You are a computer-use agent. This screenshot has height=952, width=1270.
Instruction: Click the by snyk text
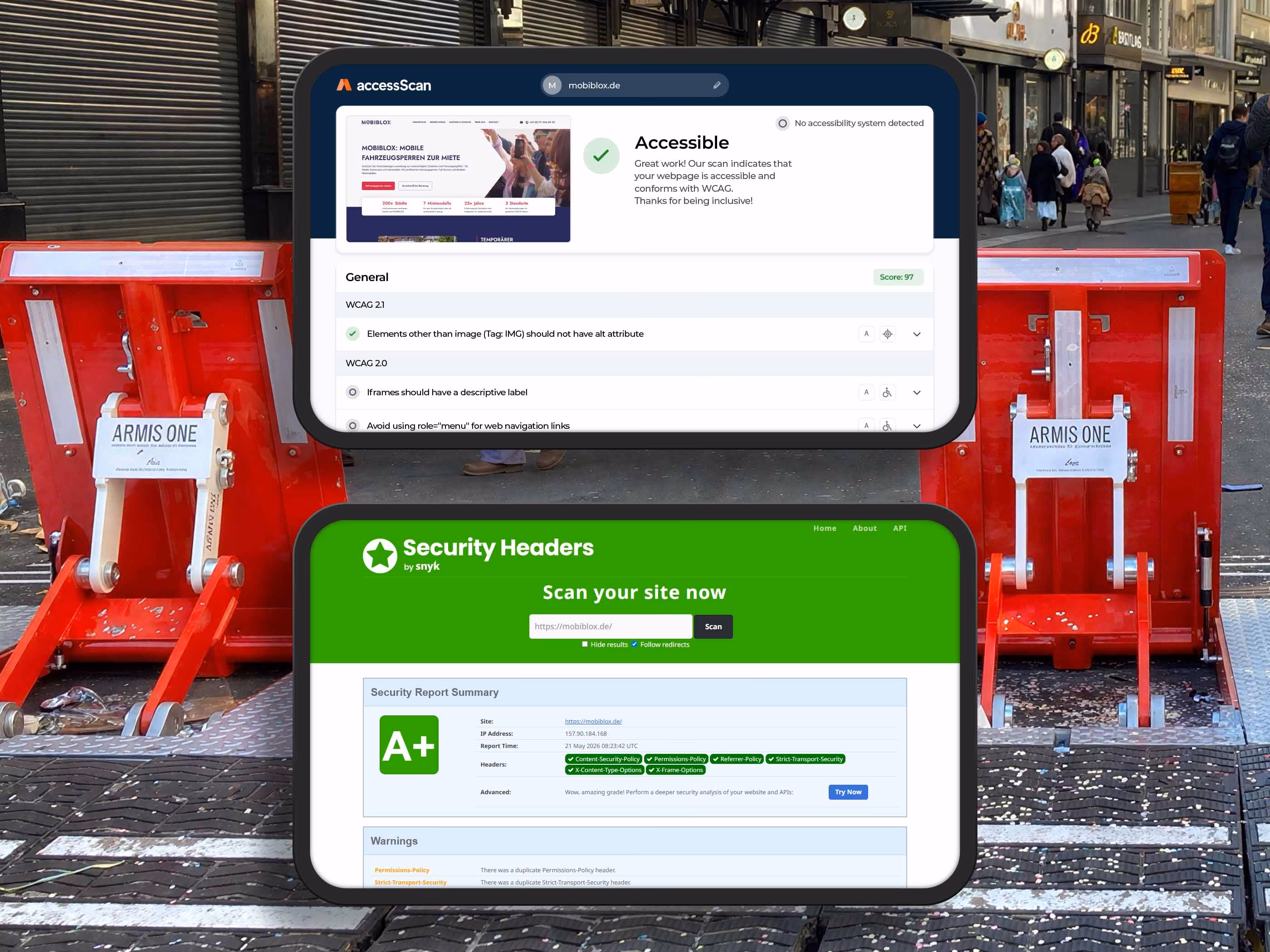tap(421, 566)
